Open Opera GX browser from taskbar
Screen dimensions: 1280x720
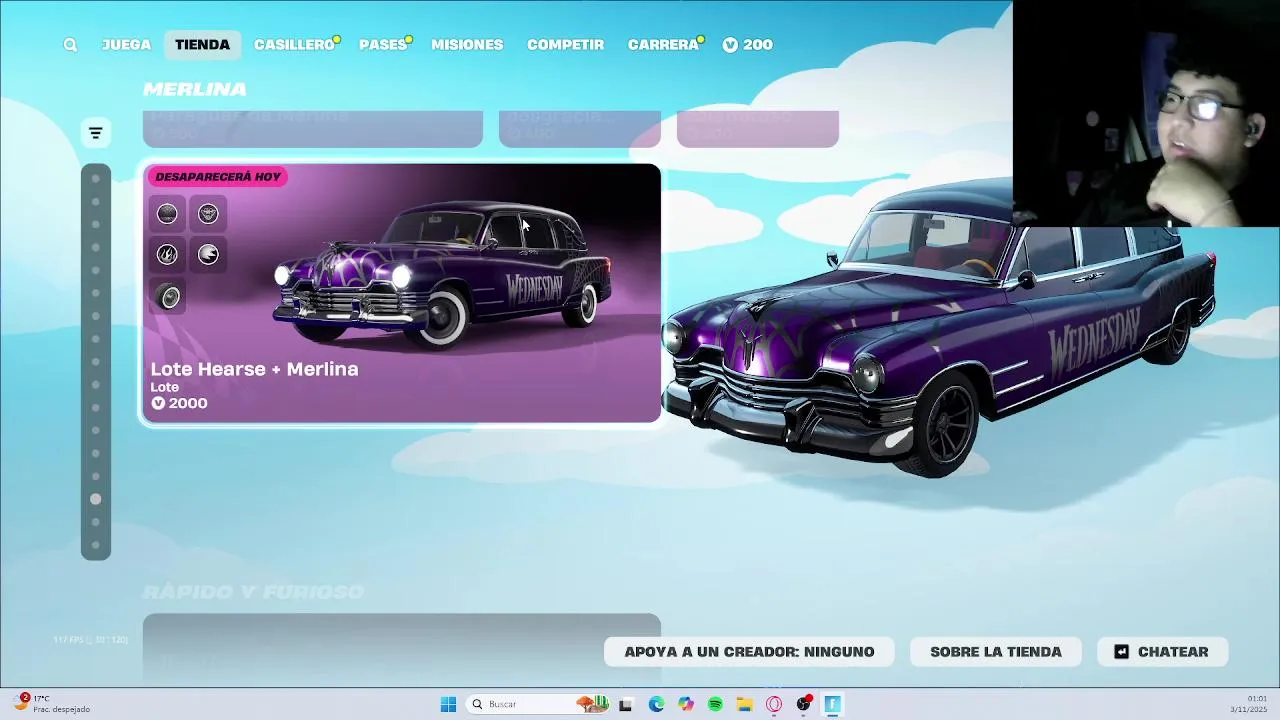(774, 704)
